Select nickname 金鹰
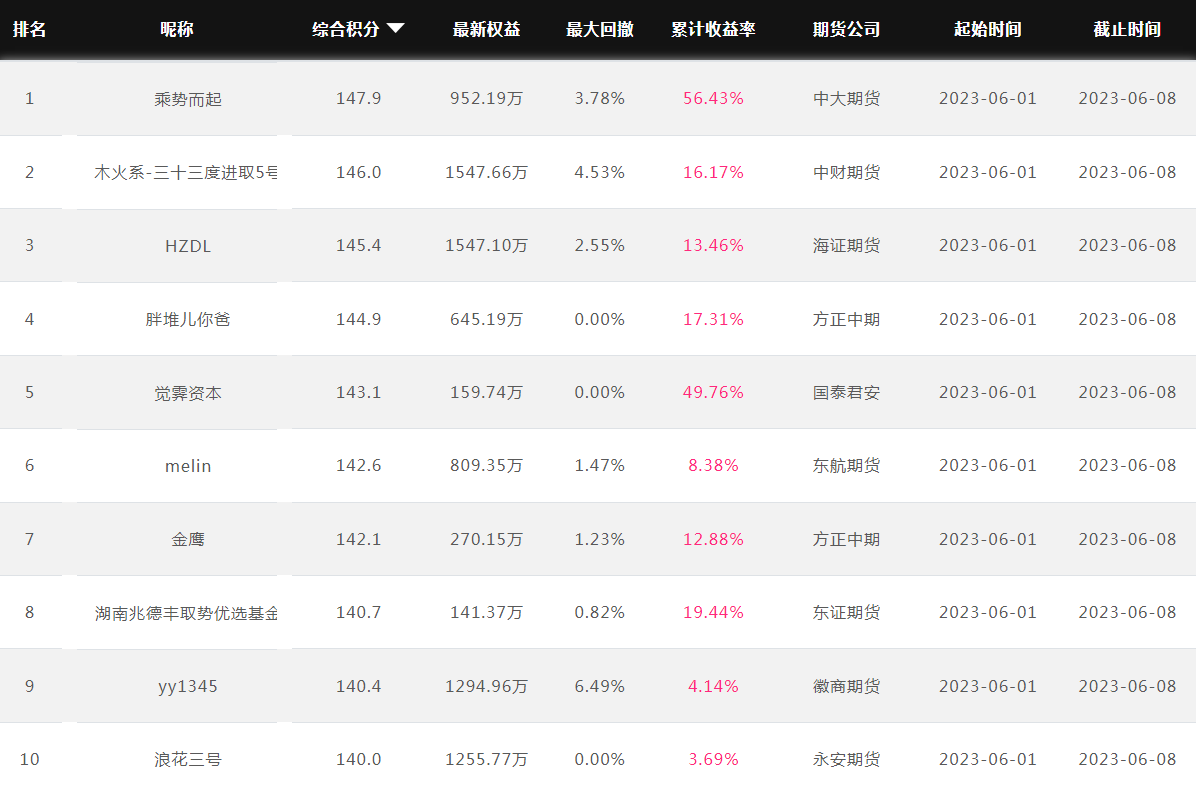 [188, 539]
